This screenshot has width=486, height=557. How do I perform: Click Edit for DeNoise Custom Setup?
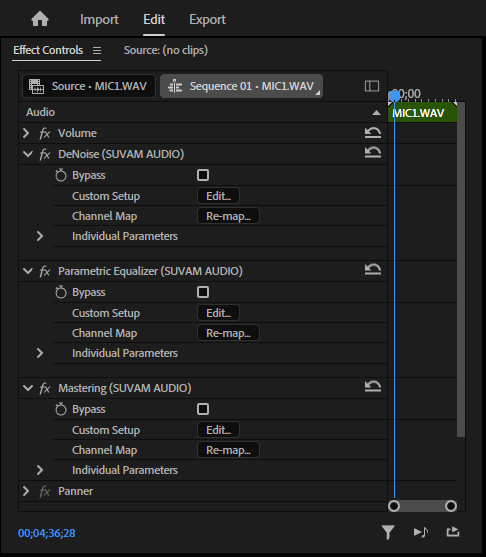(x=218, y=196)
